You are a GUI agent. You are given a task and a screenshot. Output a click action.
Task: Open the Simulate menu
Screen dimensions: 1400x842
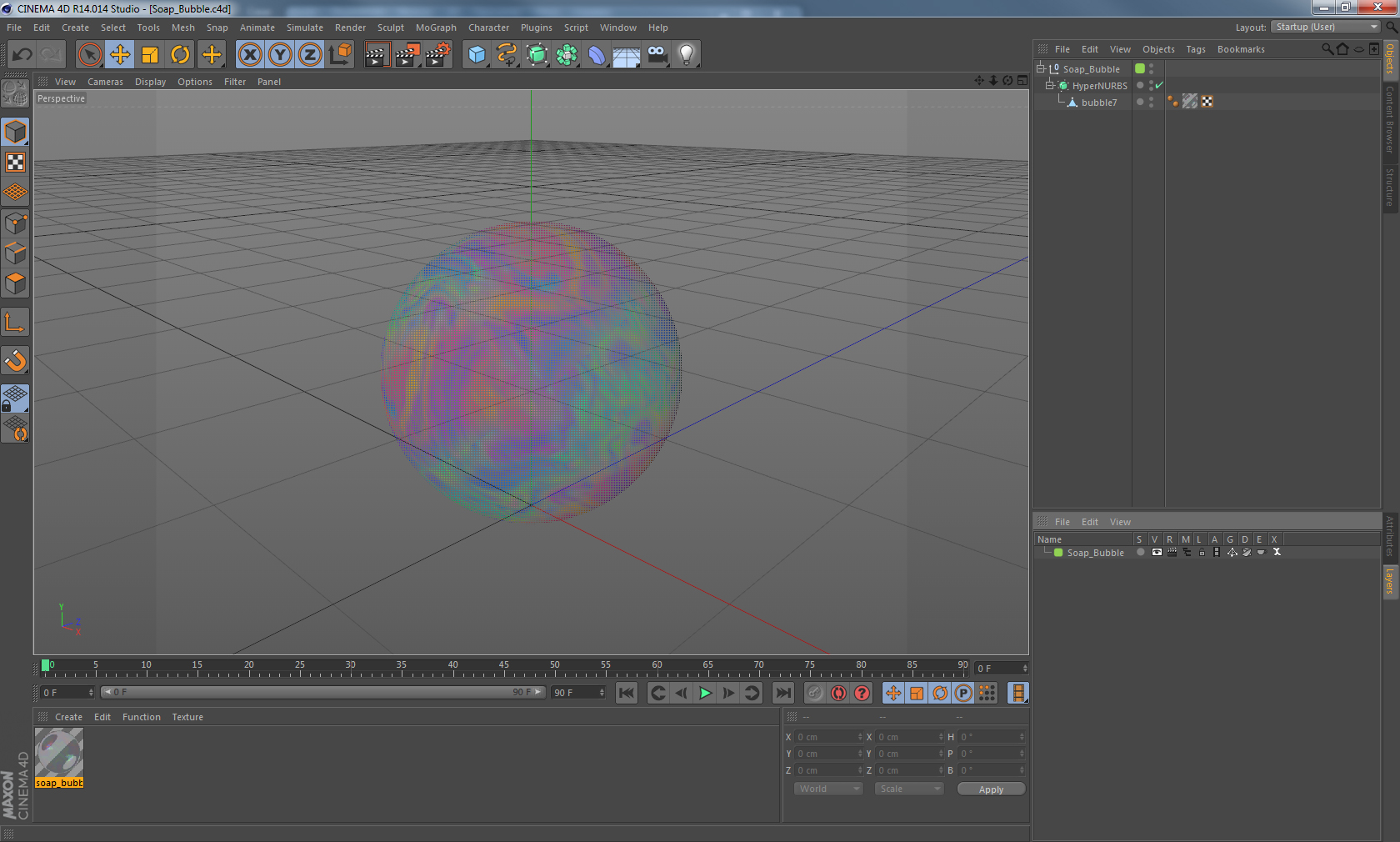pyautogui.click(x=305, y=28)
